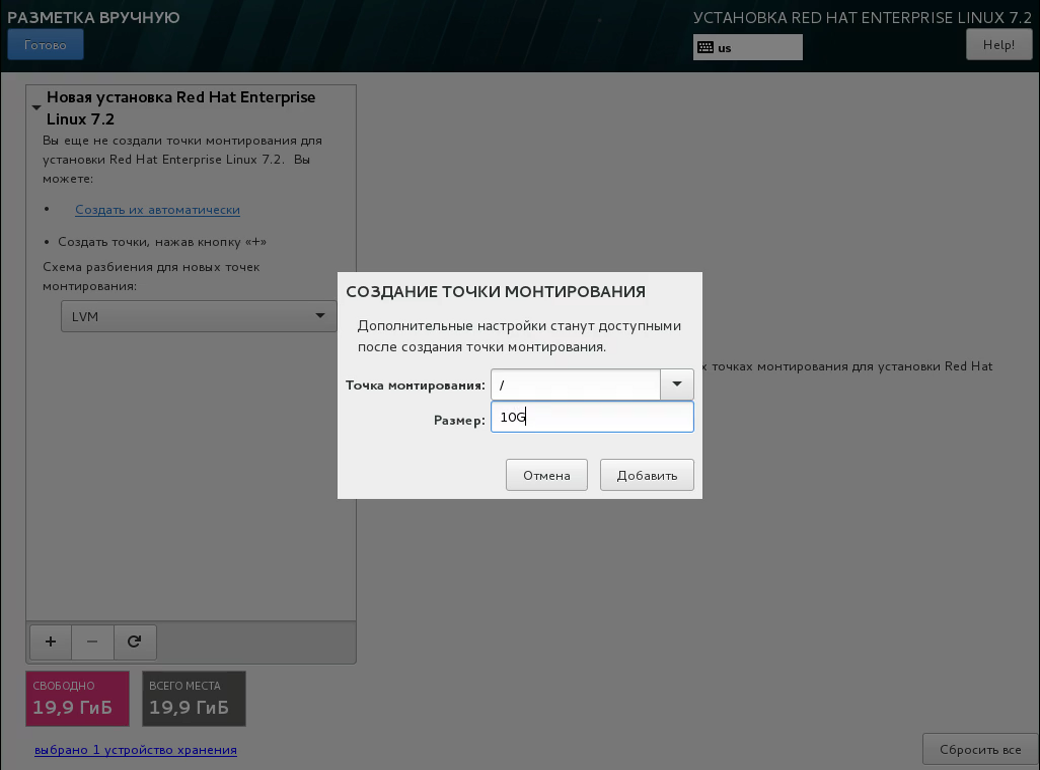Open the LVM partitioning scheme dropdown

[x=198, y=316]
